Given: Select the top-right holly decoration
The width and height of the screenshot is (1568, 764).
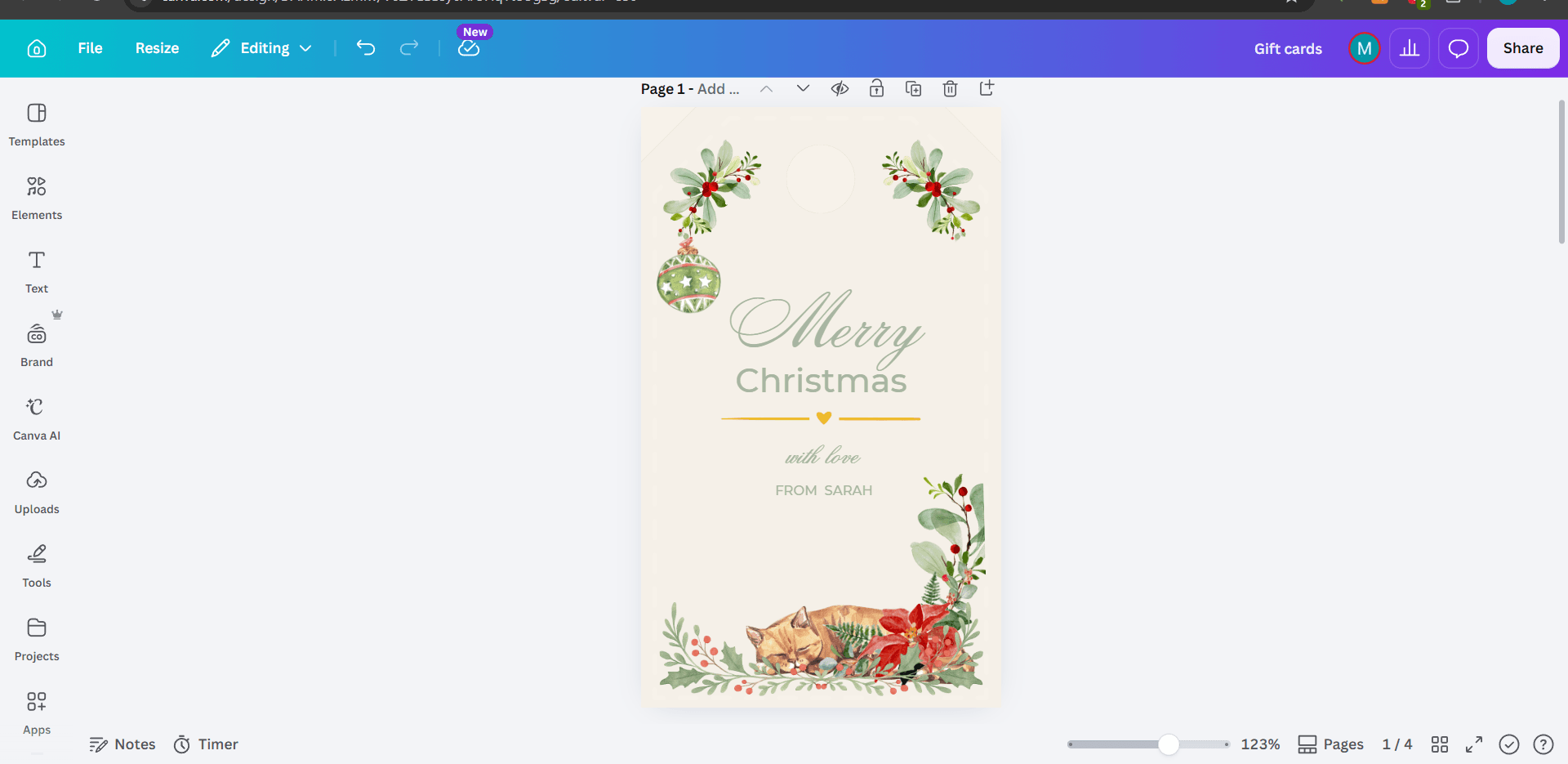Looking at the screenshot, I should point(931,190).
